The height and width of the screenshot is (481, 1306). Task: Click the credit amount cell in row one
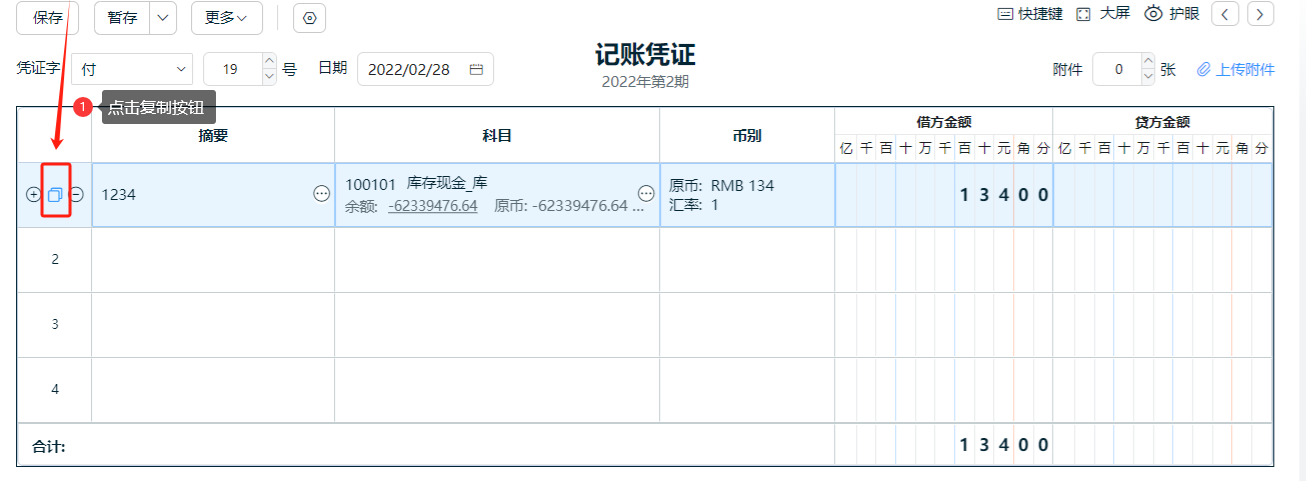(x=1163, y=195)
